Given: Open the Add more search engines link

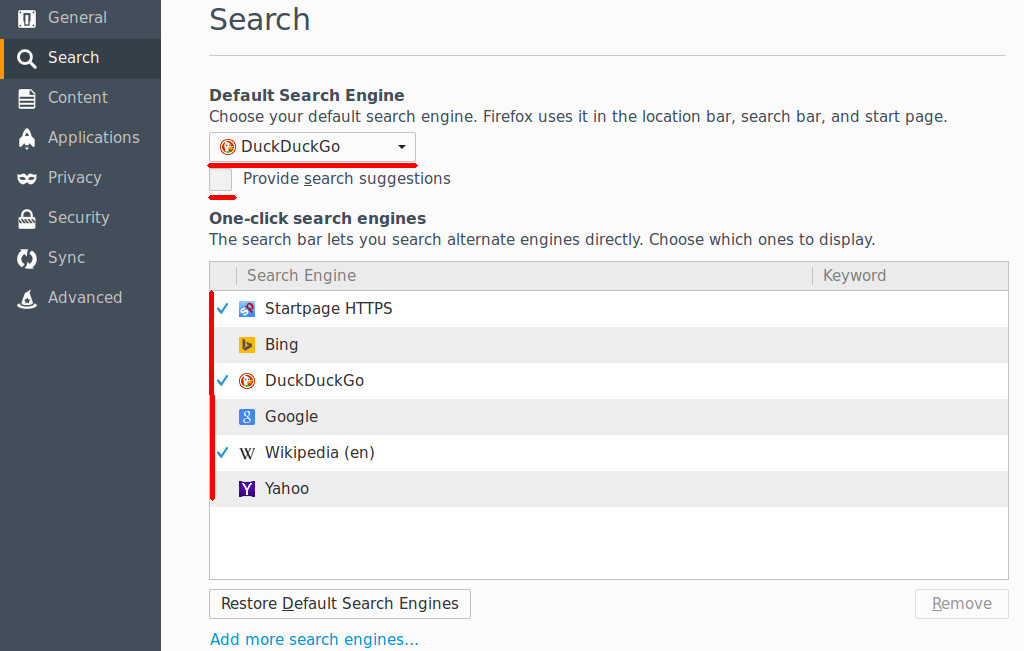Looking at the screenshot, I should coord(314,640).
